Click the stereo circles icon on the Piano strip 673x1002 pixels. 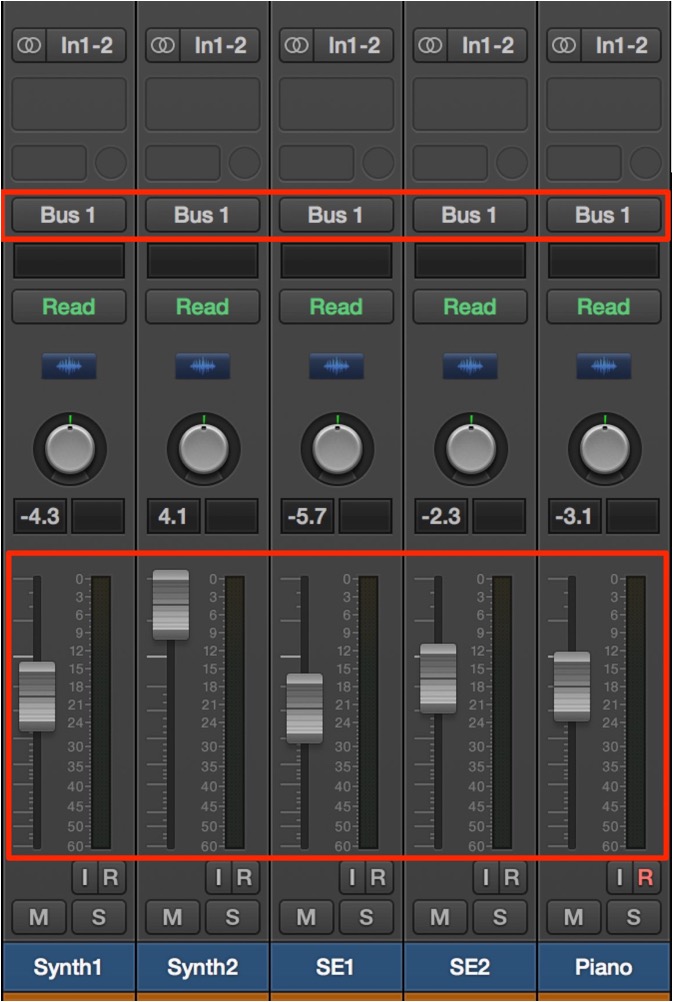point(564,45)
